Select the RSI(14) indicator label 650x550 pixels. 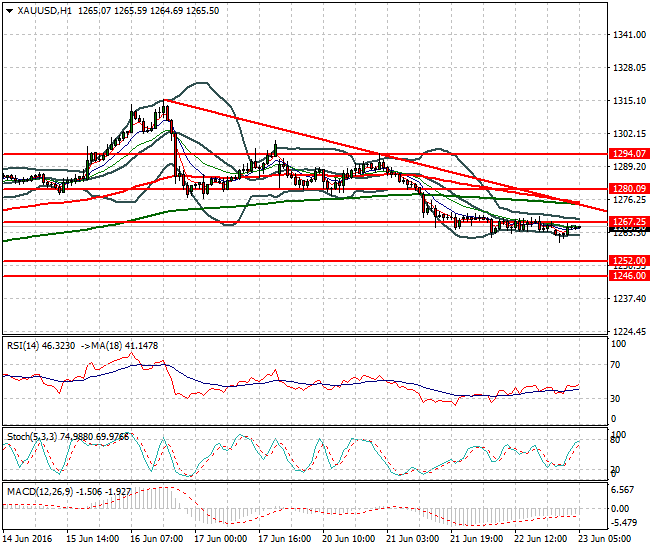click(x=23, y=346)
